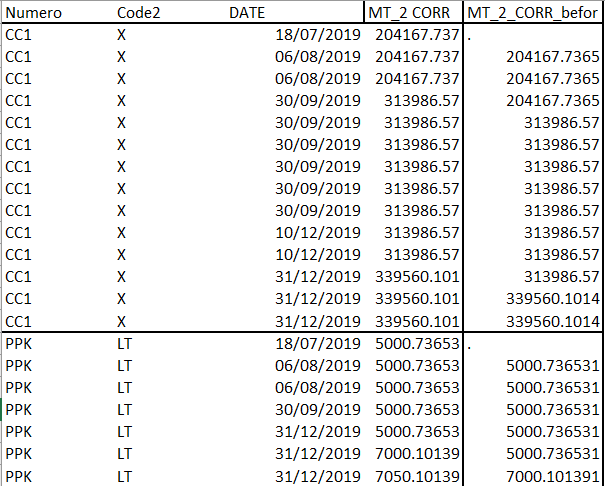Select the LT cell in the 7050.10139 row
This screenshot has width=605, height=486.
pos(121,475)
